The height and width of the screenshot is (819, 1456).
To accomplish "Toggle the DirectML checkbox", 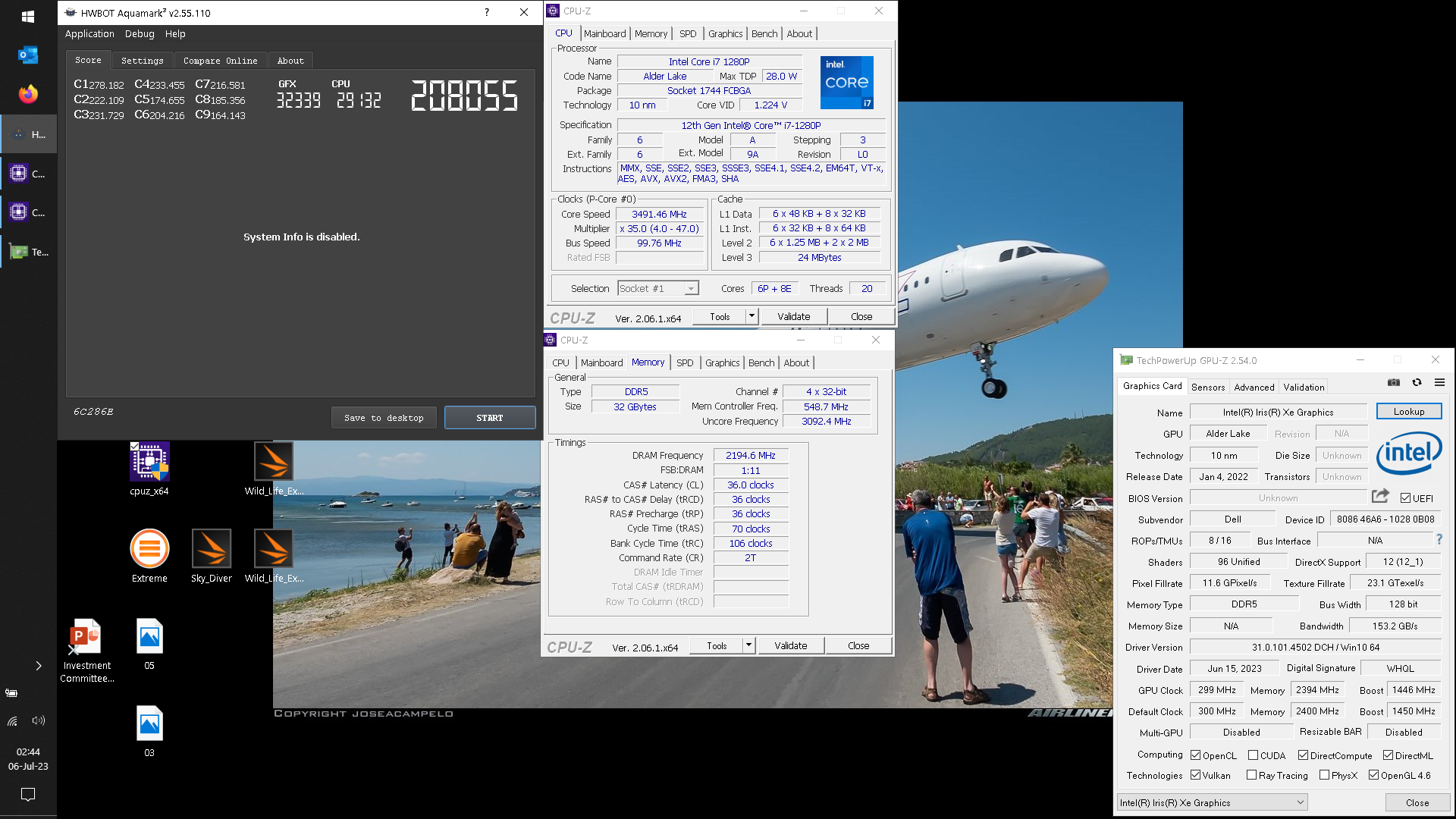I will coord(1388,755).
